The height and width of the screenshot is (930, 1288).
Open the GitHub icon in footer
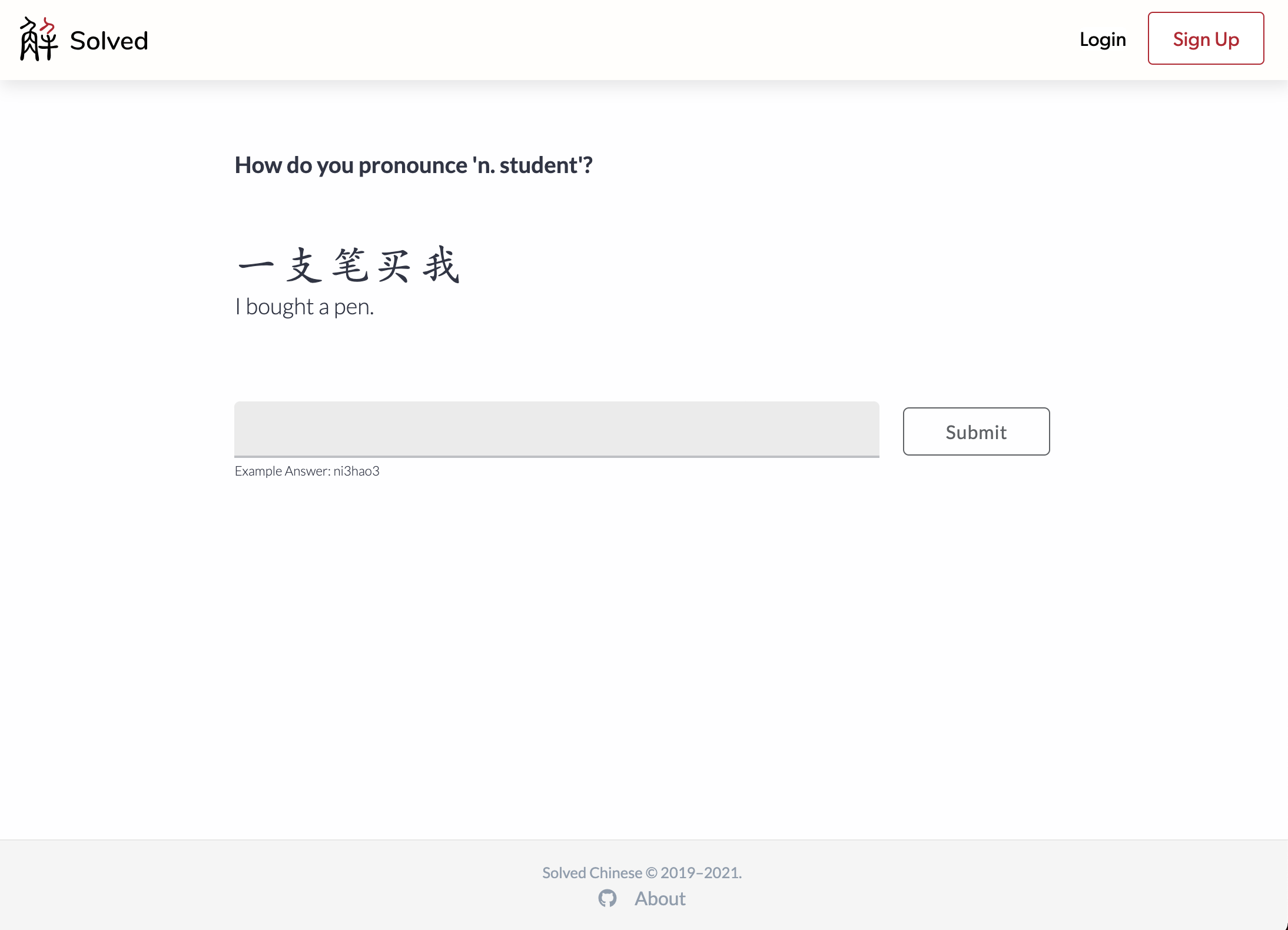coord(607,898)
